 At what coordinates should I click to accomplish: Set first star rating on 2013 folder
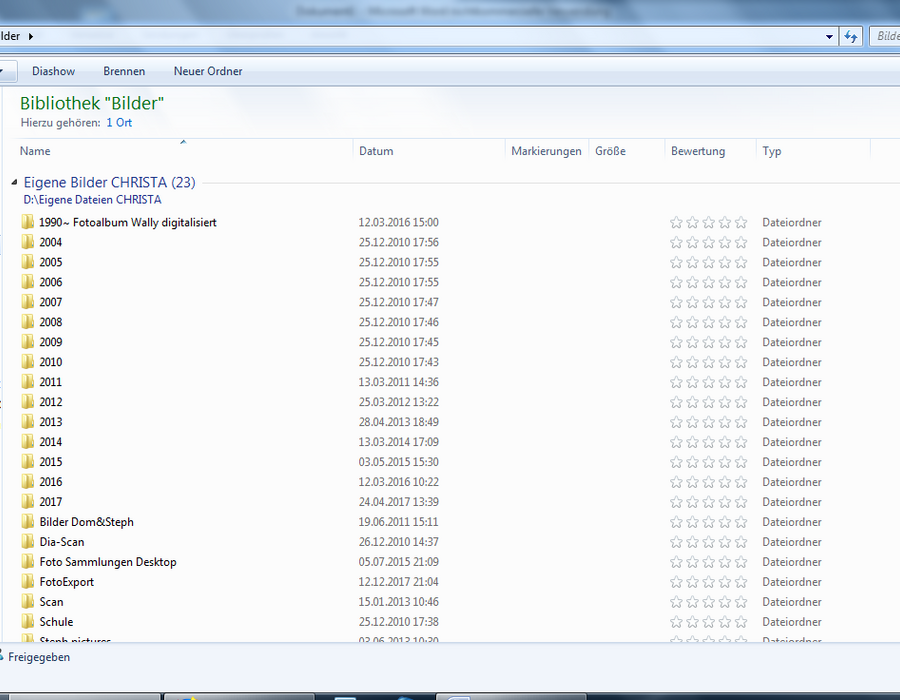676,422
